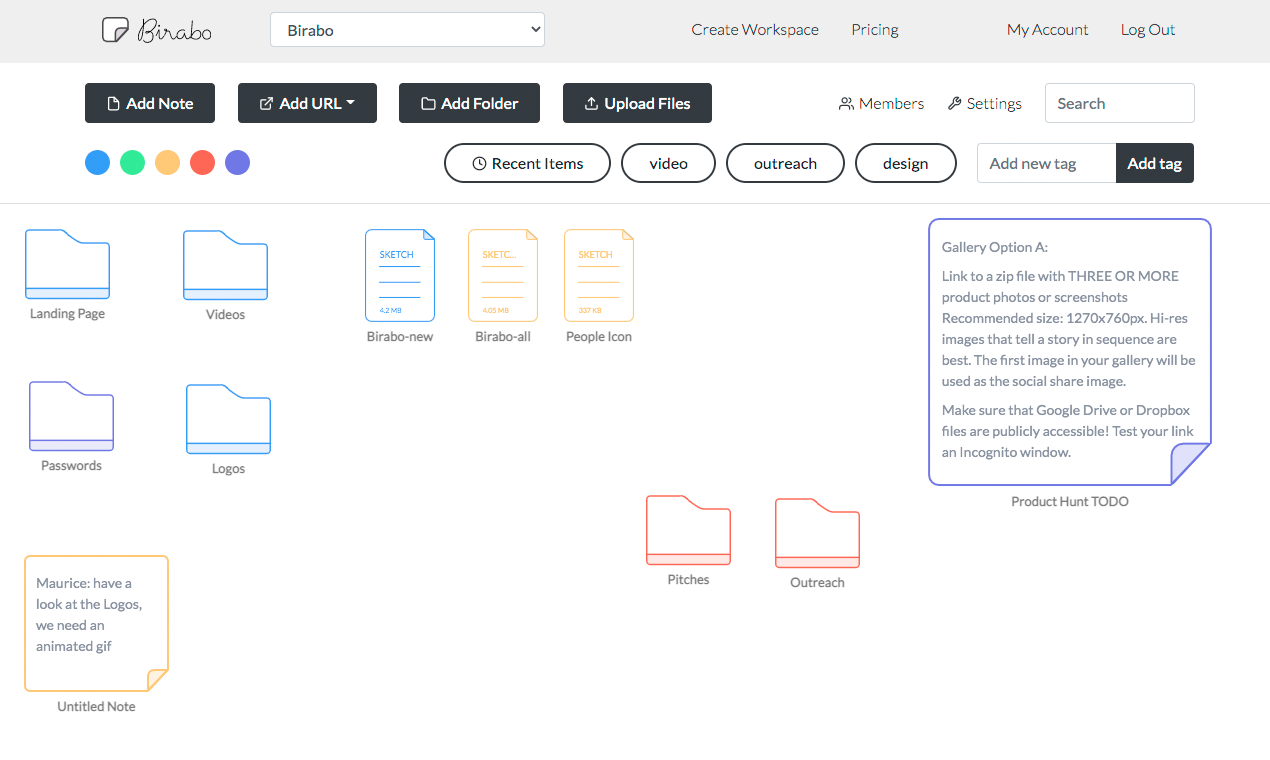
Task: Click the Videos folder label
Action: point(225,315)
